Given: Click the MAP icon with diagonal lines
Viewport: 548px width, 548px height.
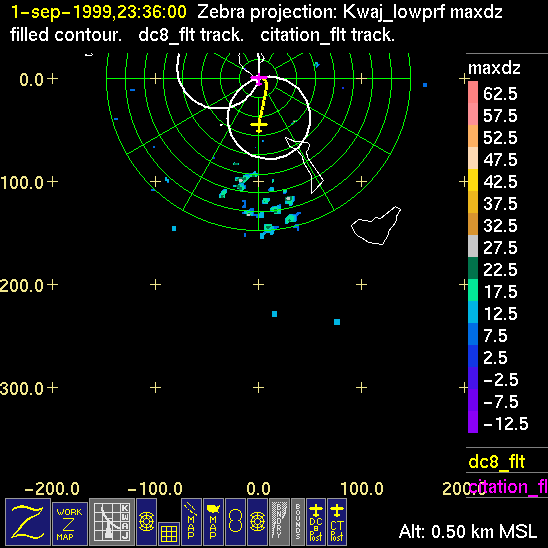Looking at the screenshot, I should [191, 522].
